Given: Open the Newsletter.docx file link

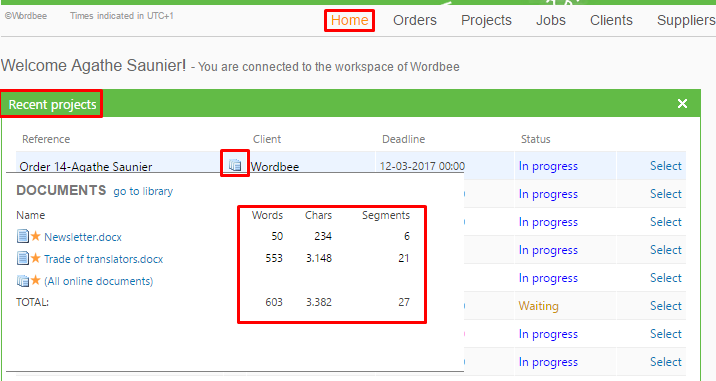Looking at the screenshot, I should (83, 237).
